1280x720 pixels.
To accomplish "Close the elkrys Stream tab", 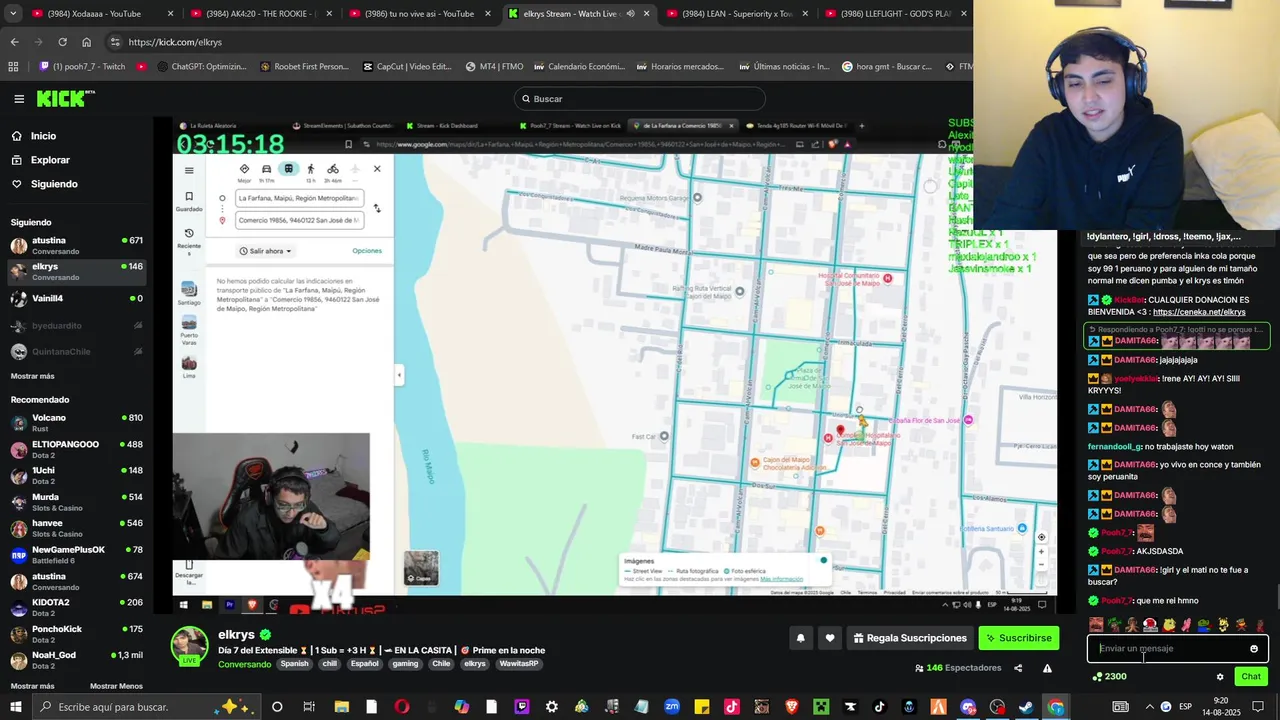I will [x=647, y=14].
